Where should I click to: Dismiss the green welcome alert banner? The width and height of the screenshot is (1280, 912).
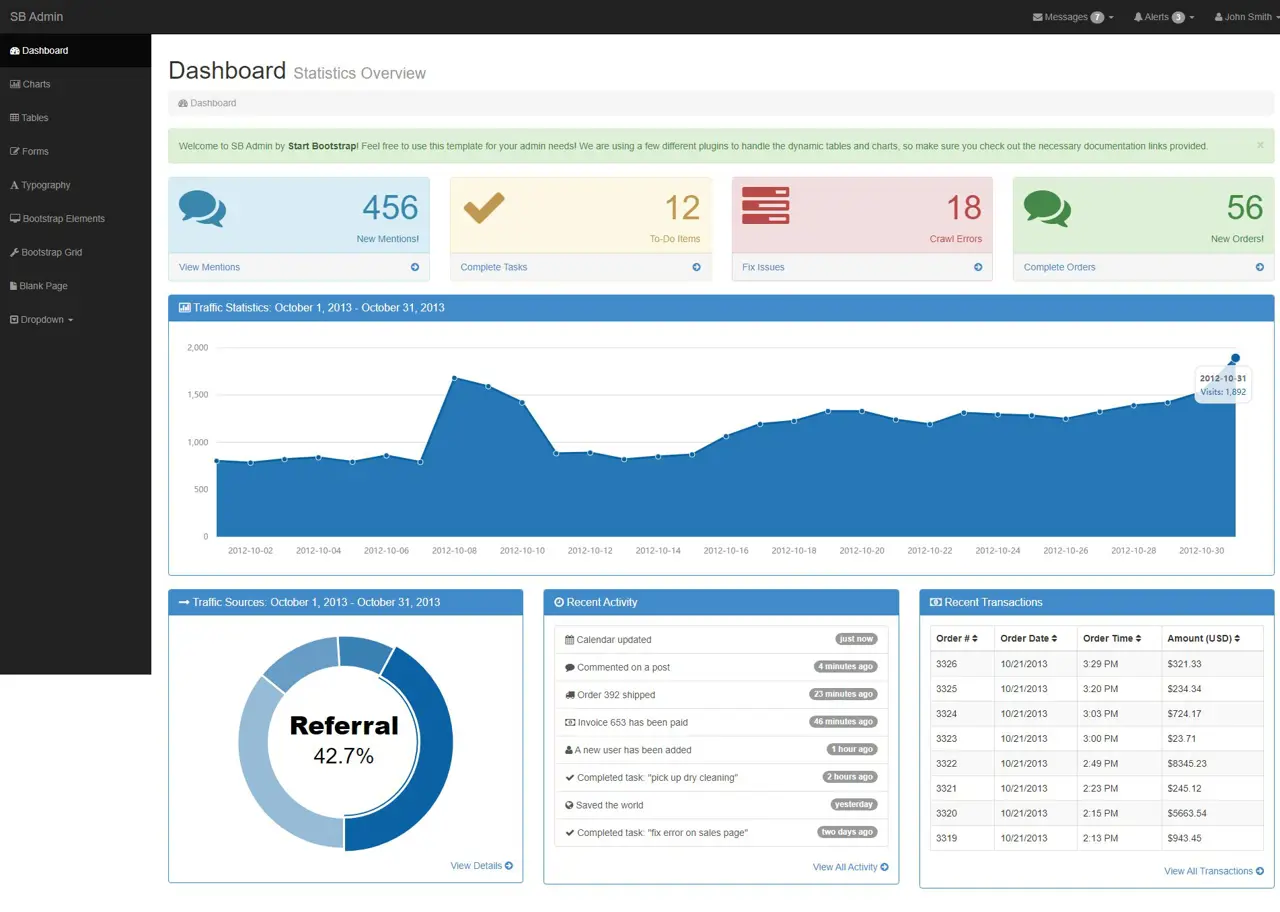(x=1260, y=145)
